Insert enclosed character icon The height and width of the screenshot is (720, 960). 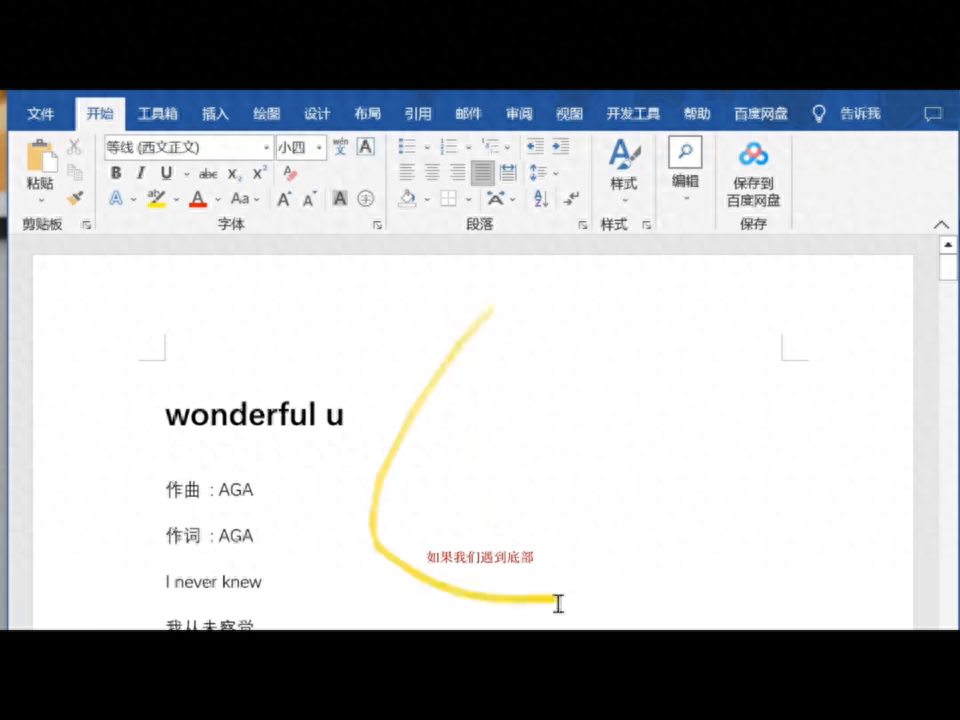(x=366, y=198)
